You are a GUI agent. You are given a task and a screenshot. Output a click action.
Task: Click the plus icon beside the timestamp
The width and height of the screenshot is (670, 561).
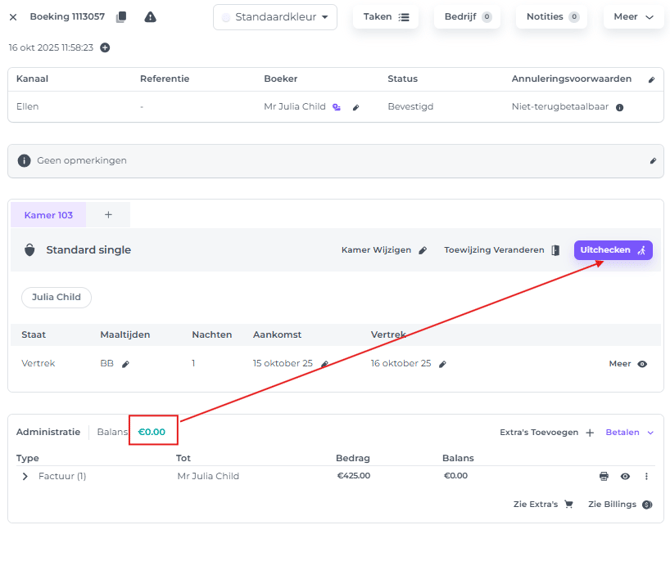[x=105, y=48]
